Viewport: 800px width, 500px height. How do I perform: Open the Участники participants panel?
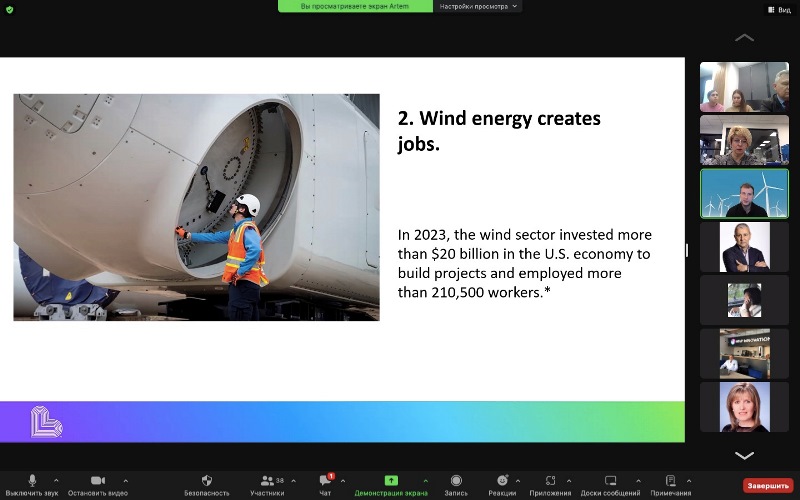267,481
